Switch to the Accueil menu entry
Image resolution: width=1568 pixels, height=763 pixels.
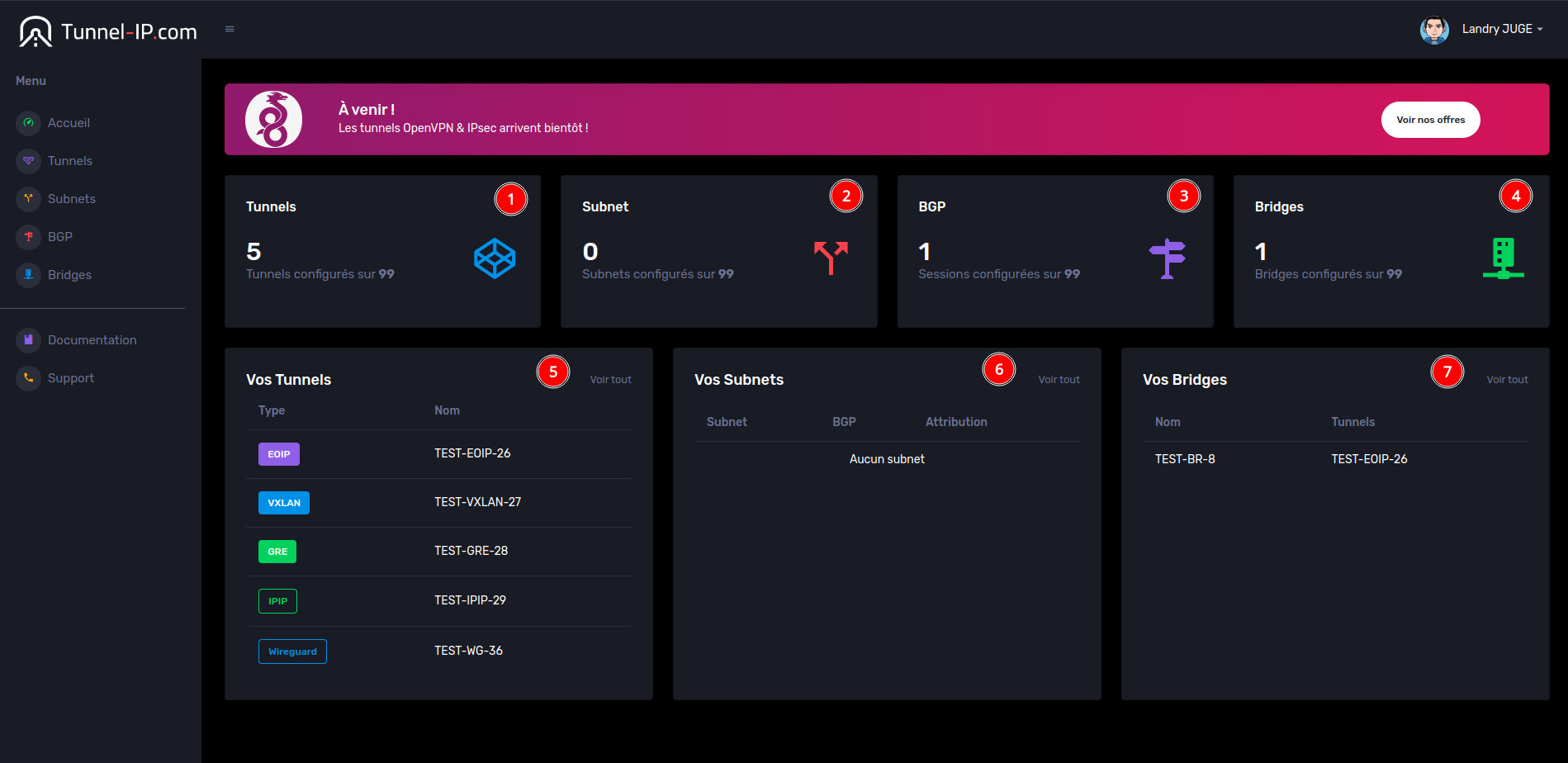pyautogui.click(x=69, y=123)
